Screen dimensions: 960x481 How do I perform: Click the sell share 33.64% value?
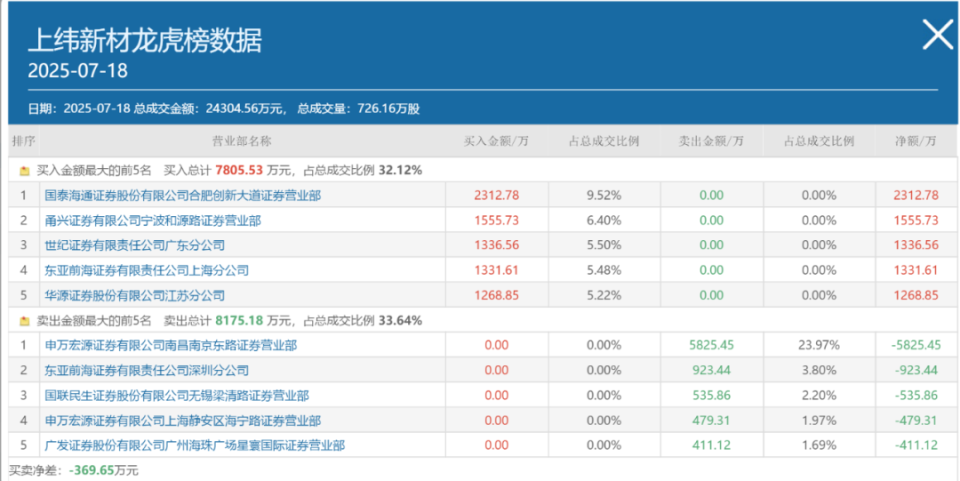pos(400,321)
